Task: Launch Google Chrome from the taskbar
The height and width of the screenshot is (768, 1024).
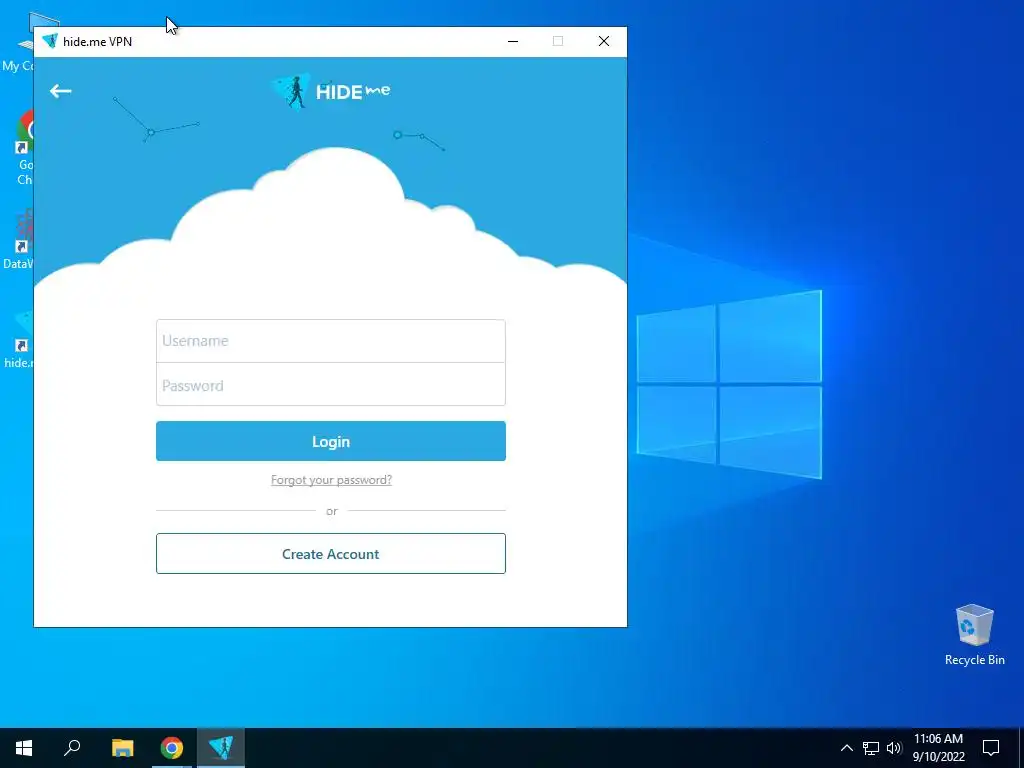Action: click(x=172, y=748)
